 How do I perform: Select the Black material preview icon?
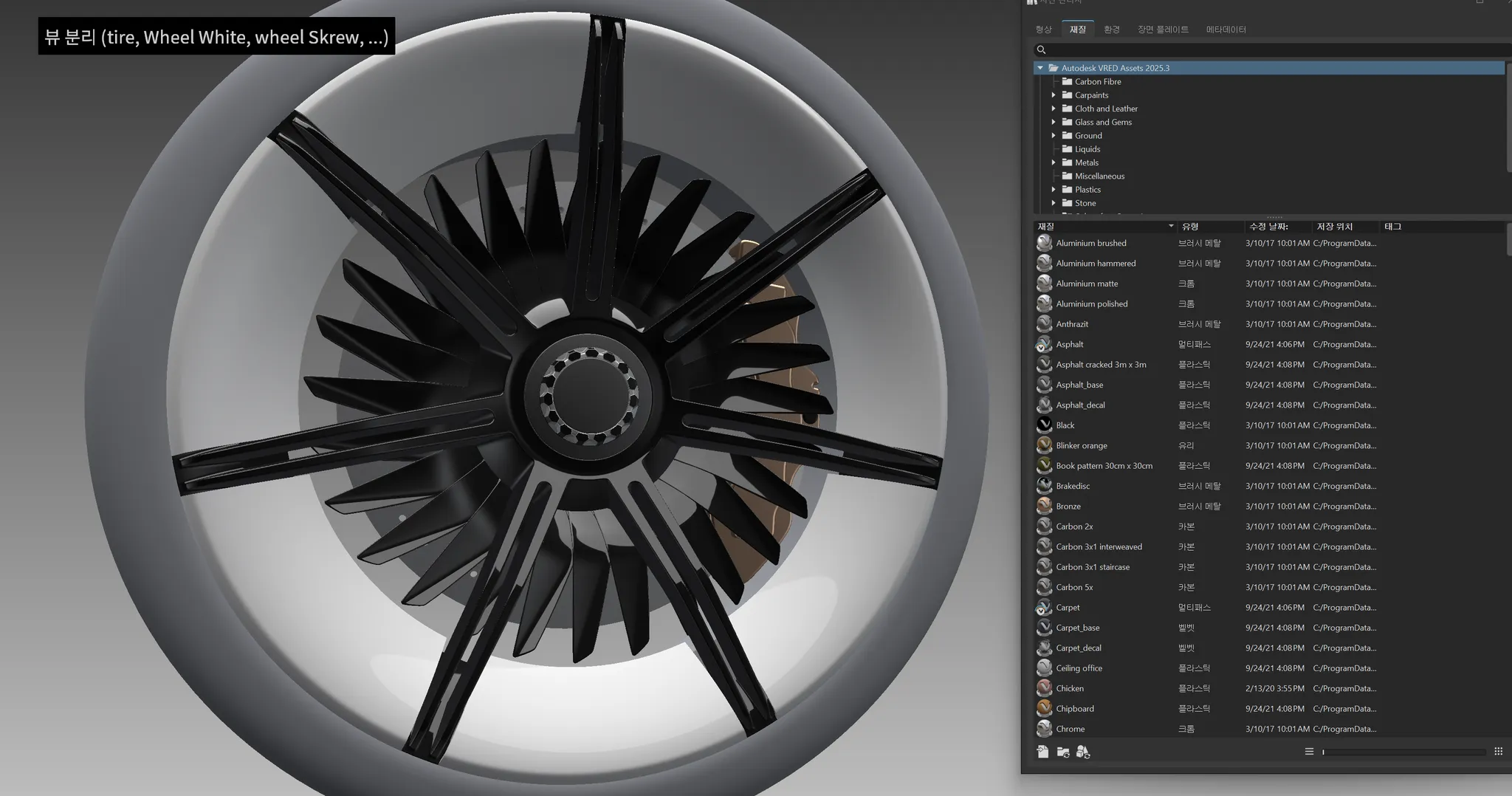coord(1044,425)
